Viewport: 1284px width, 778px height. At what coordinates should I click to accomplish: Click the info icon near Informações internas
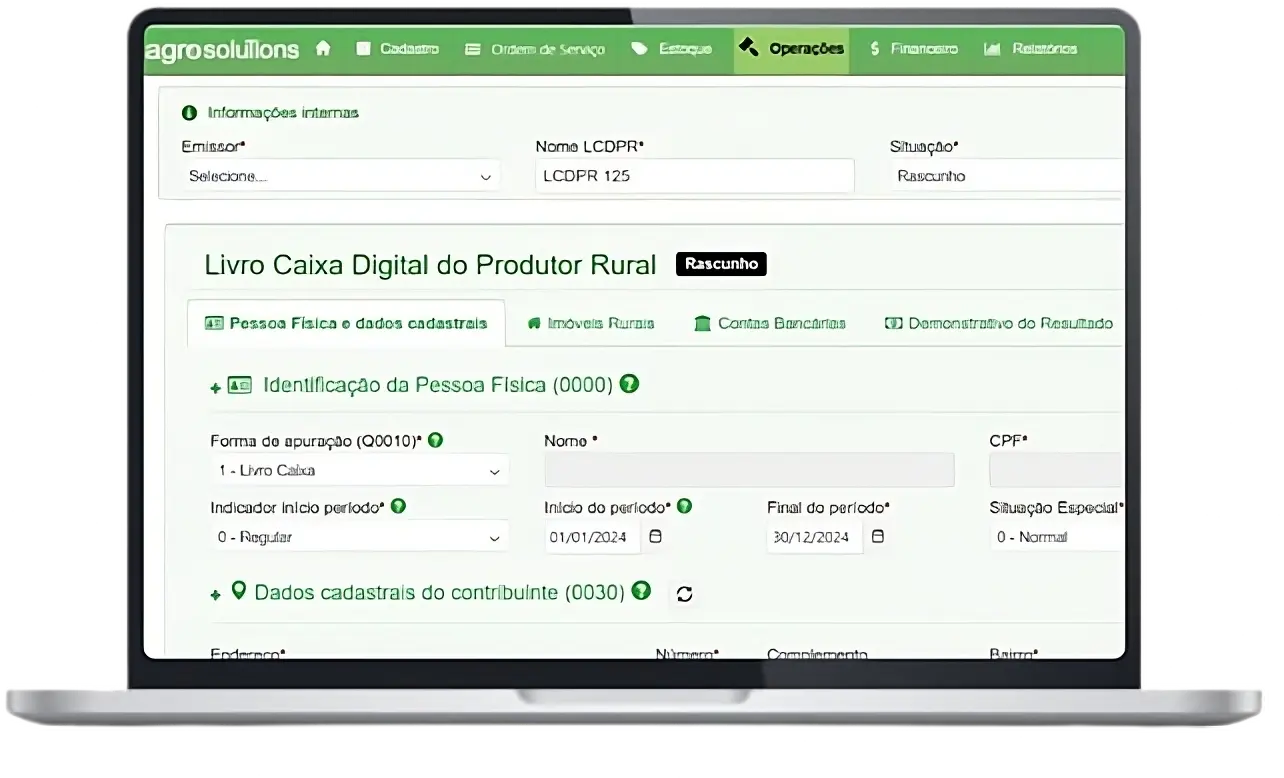[x=189, y=113]
